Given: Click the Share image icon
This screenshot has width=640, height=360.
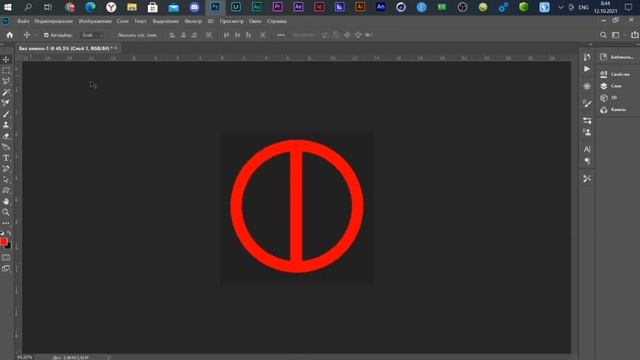Looking at the screenshot, I should [635, 35].
